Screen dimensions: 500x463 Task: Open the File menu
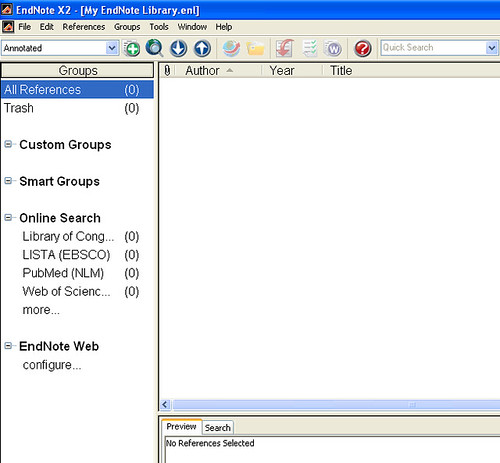coord(24,27)
